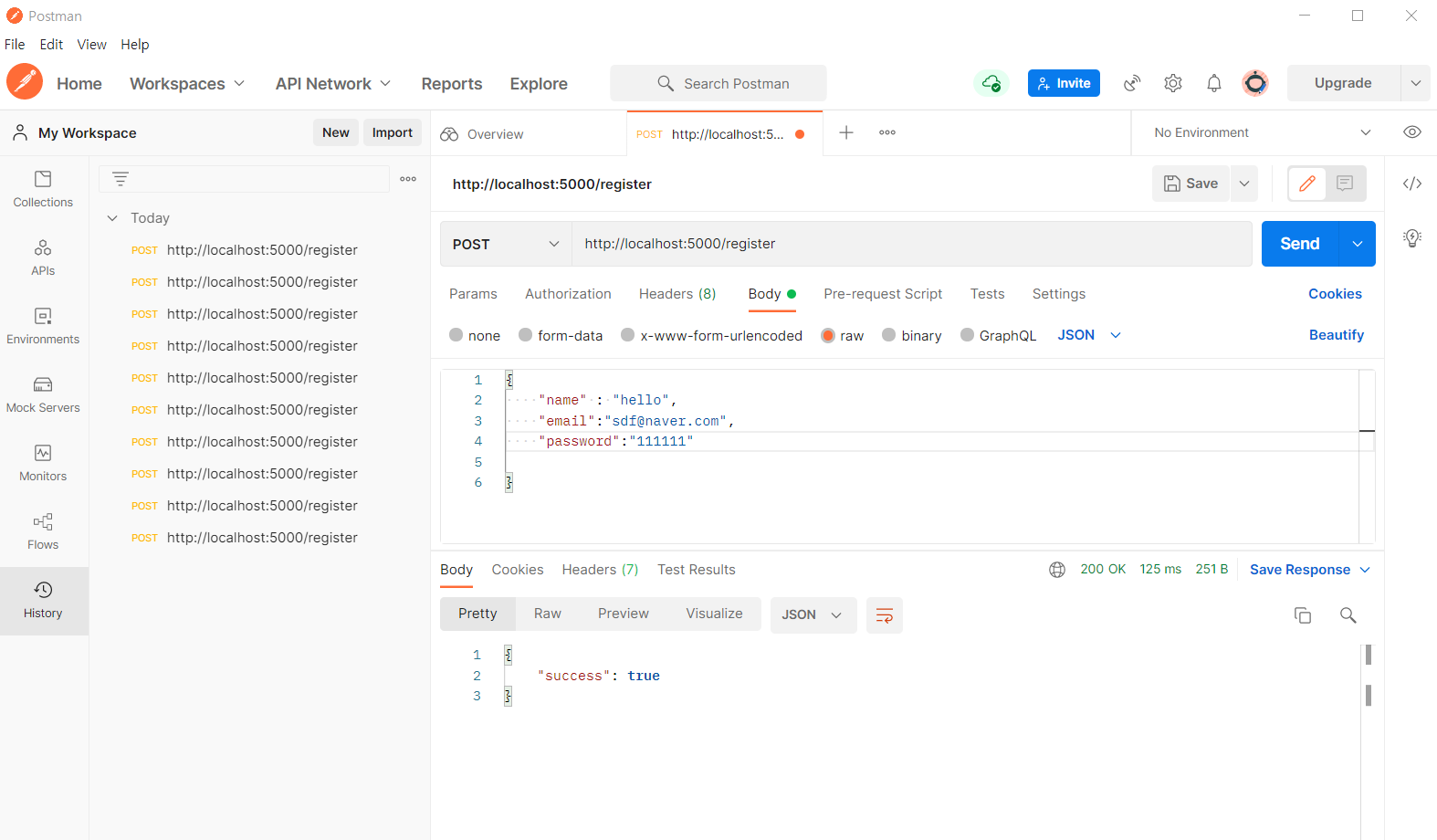The width and height of the screenshot is (1437, 840).
Task: Click the Import button
Action: coord(393,132)
